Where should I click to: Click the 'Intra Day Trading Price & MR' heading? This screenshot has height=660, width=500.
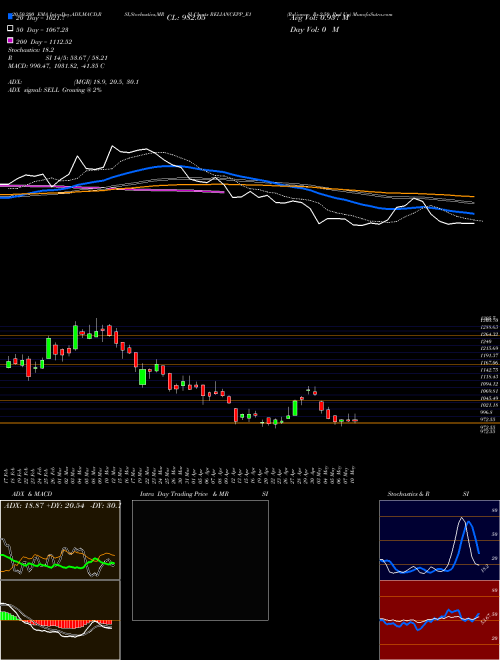point(184,494)
